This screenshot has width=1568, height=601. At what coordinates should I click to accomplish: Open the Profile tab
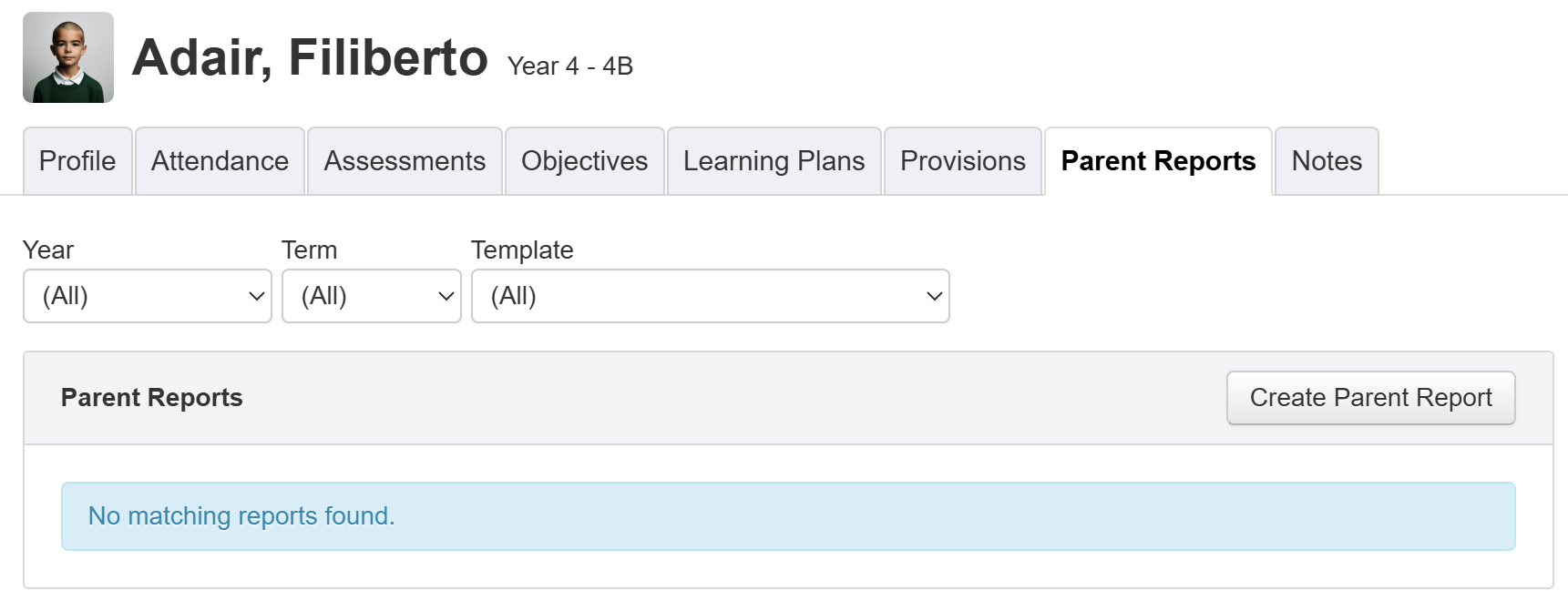point(77,161)
